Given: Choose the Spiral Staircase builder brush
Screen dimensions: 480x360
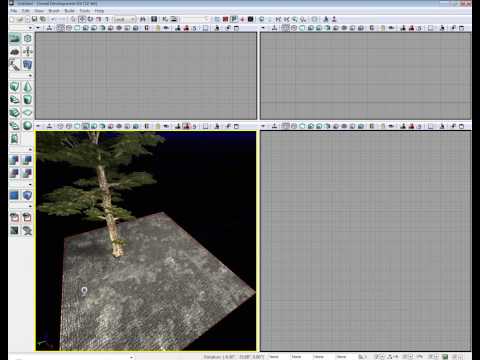Looking at the screenshot, I should pyautogui.click(x=14, y=126).
